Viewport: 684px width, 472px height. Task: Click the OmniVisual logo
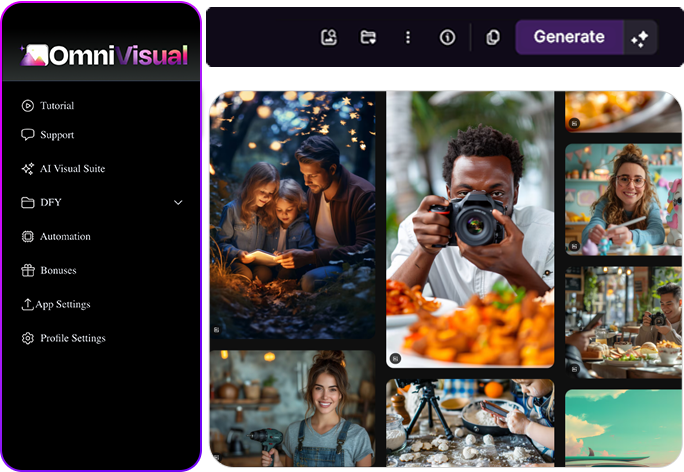[104, 56]
